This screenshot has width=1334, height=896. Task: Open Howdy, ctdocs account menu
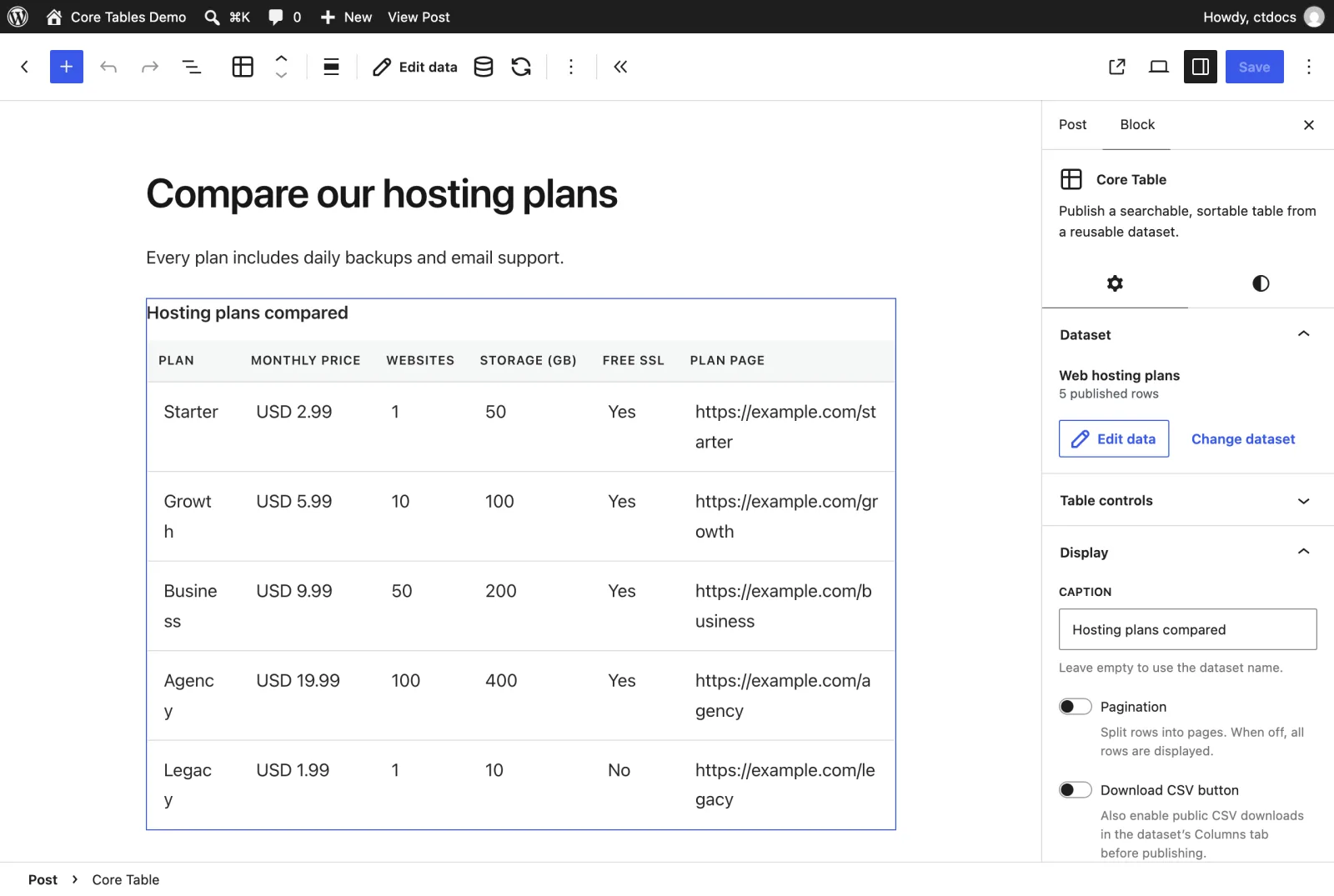[1262, 17]
